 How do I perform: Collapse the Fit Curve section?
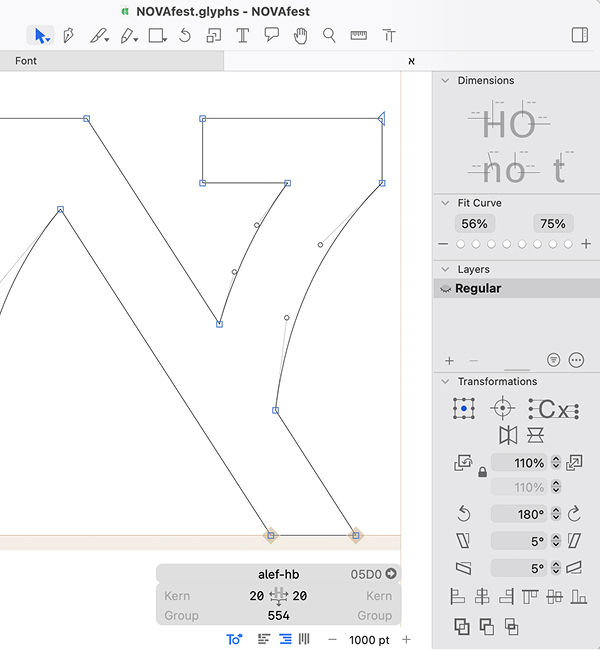click(x=445, y=203)
